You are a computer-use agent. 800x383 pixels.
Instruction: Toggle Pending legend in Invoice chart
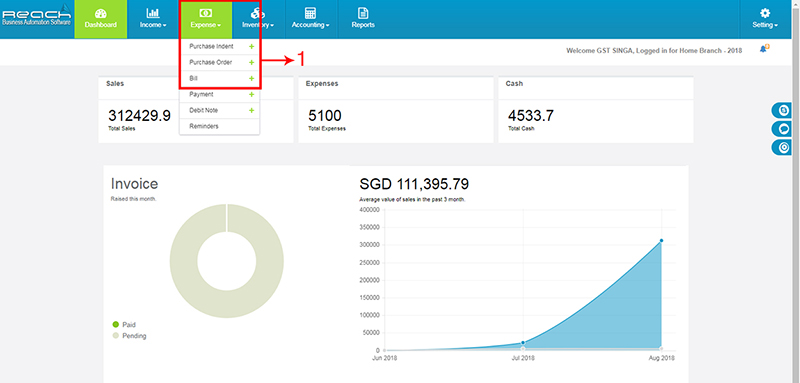point(129,336)
